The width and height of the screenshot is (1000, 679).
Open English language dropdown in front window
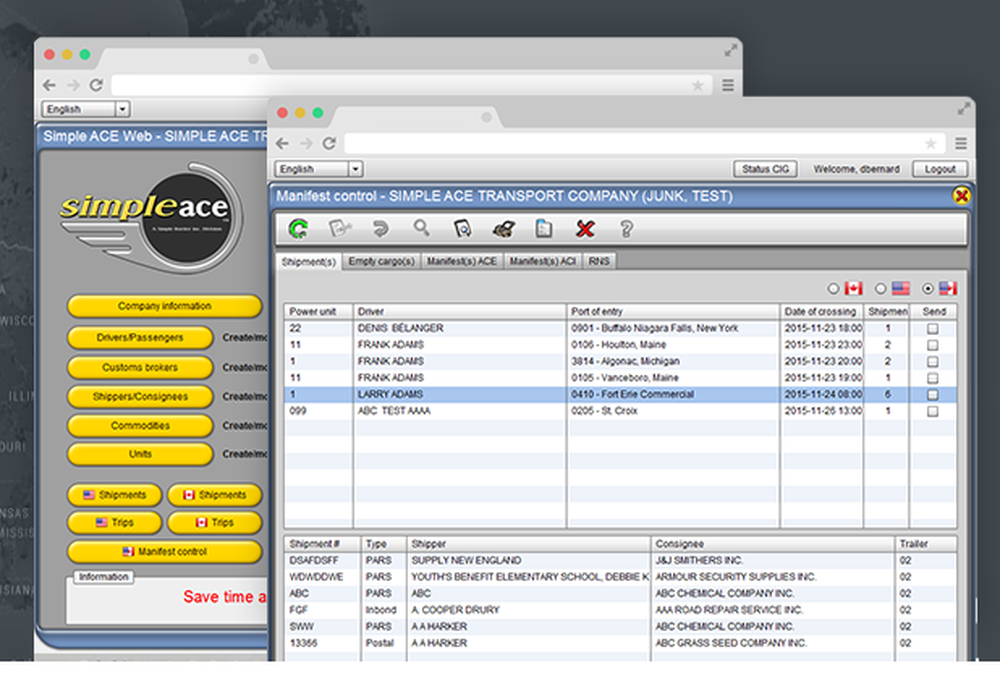coord(319,169)
